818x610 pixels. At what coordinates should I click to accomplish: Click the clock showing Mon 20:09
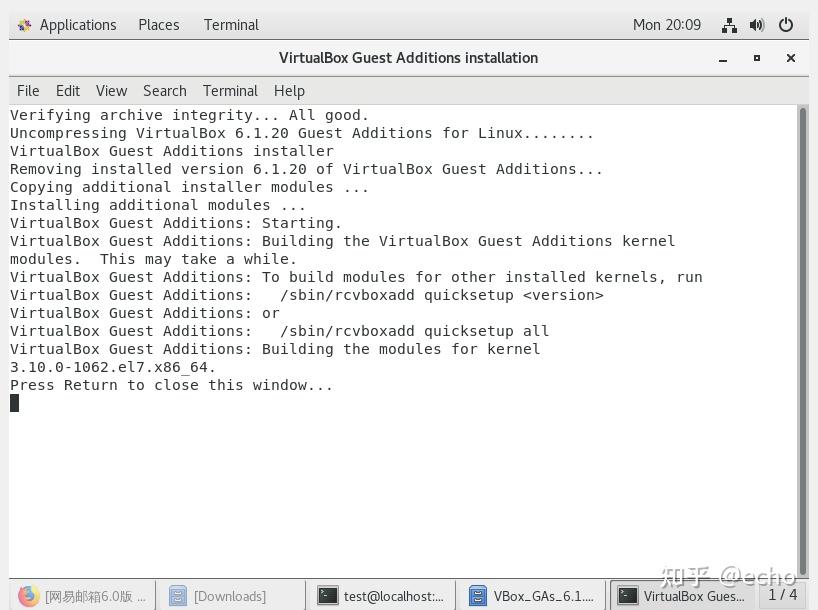[x=667, y=24]
